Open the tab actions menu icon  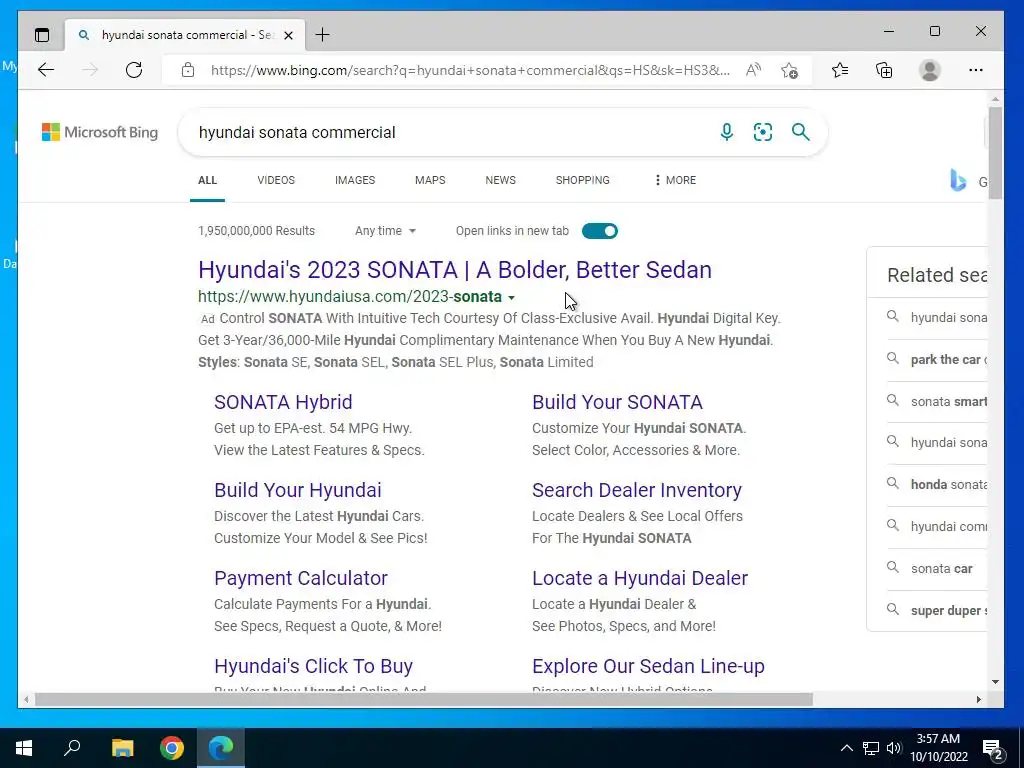(x=42, y=35)
